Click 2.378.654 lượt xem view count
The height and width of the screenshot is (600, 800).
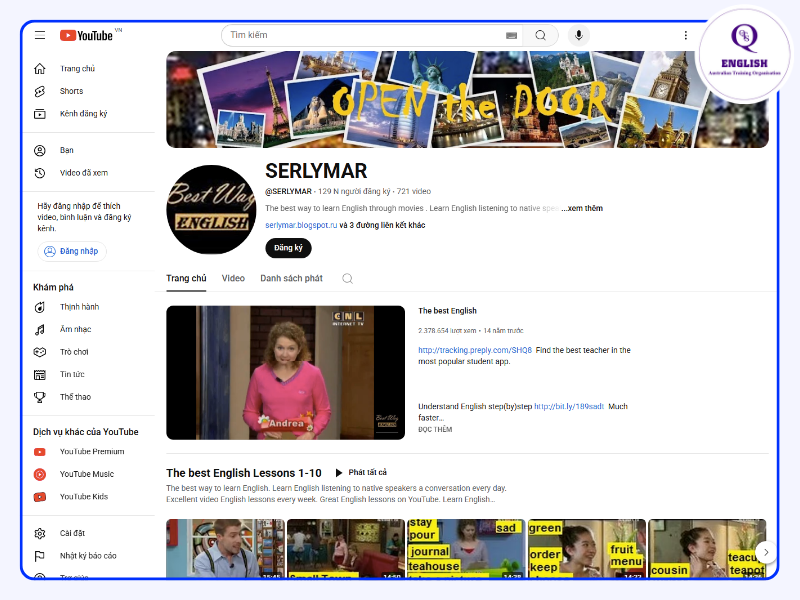[447, 331]
